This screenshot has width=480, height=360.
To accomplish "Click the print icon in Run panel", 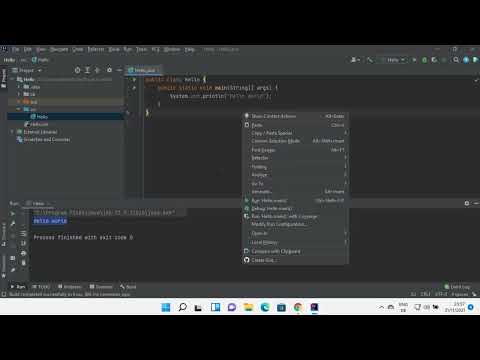I will coord(23,253).
